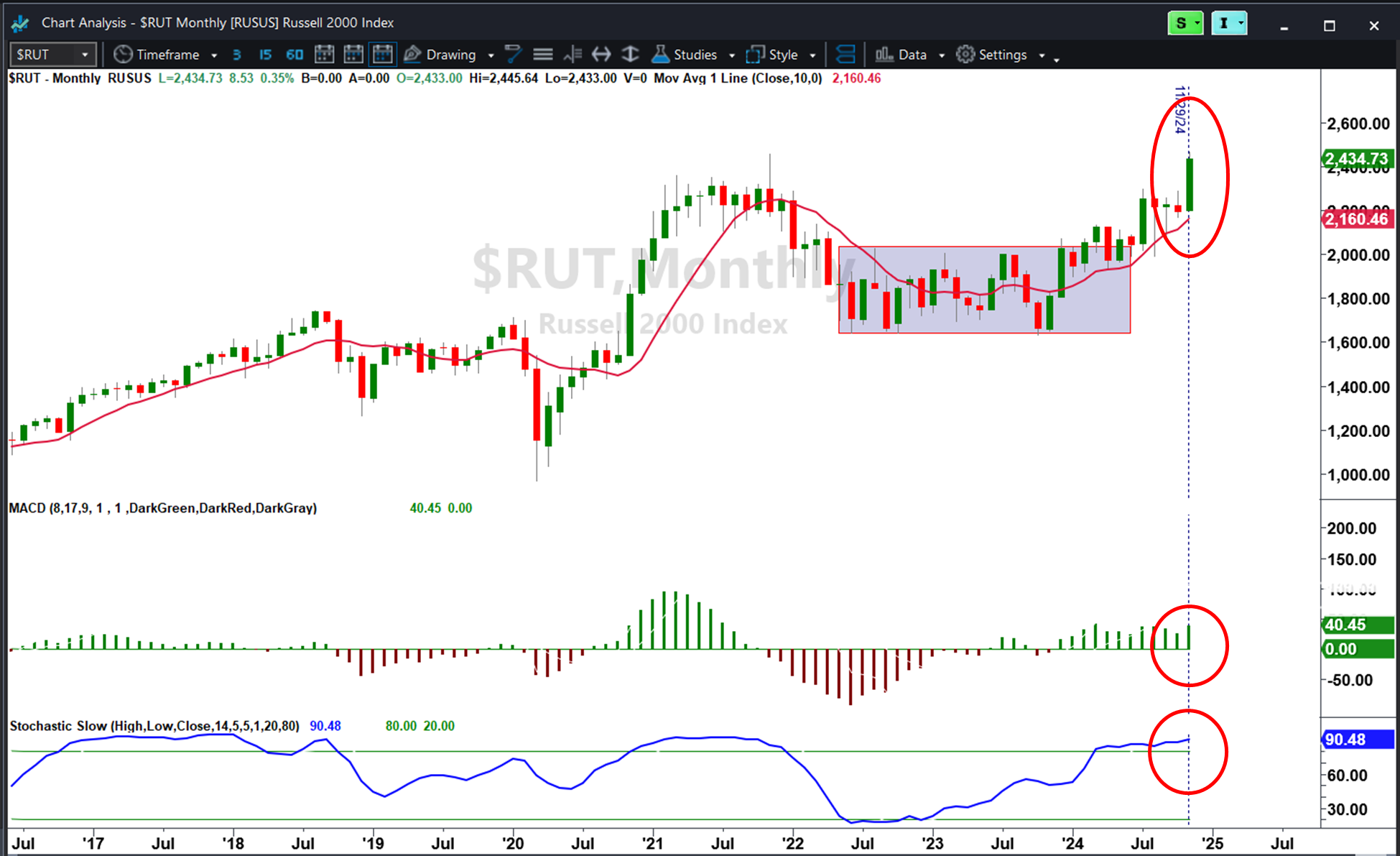Select the 3 minute interval shortcut
The image size is (1400, 856).
tap(236, 55)
